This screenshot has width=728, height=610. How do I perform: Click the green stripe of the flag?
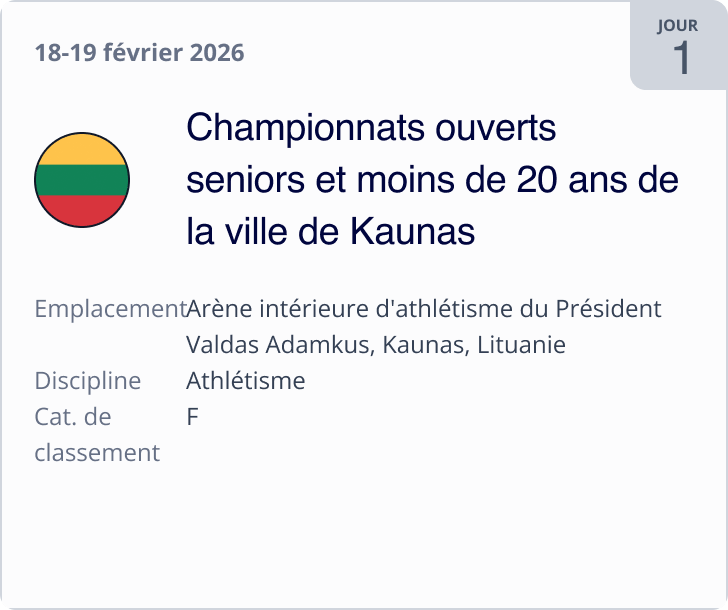tap(82, 180)
